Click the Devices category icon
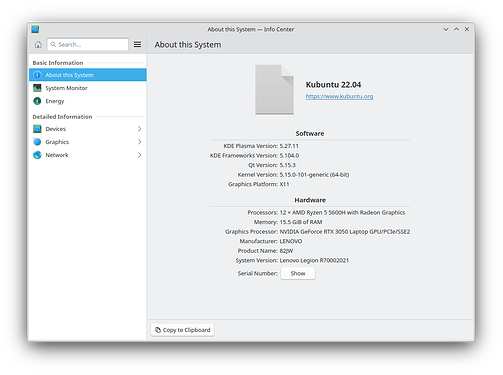Screen dimensions: 503x375 click(x=37, y=129)
